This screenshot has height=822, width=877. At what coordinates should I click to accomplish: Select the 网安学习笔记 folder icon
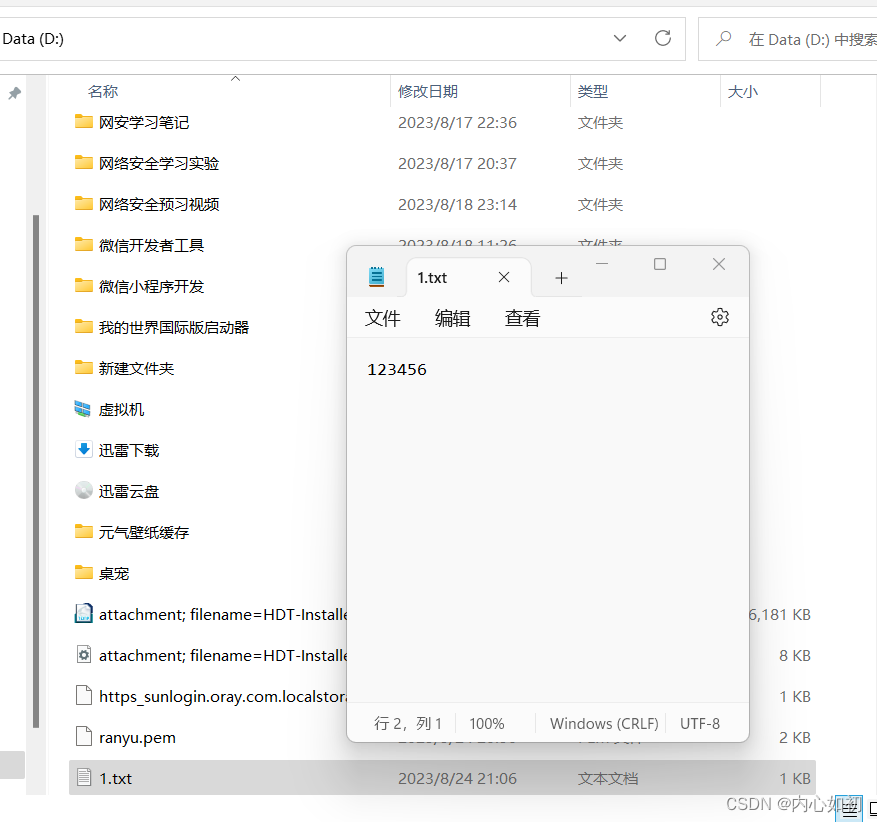(x=83, y=121)
